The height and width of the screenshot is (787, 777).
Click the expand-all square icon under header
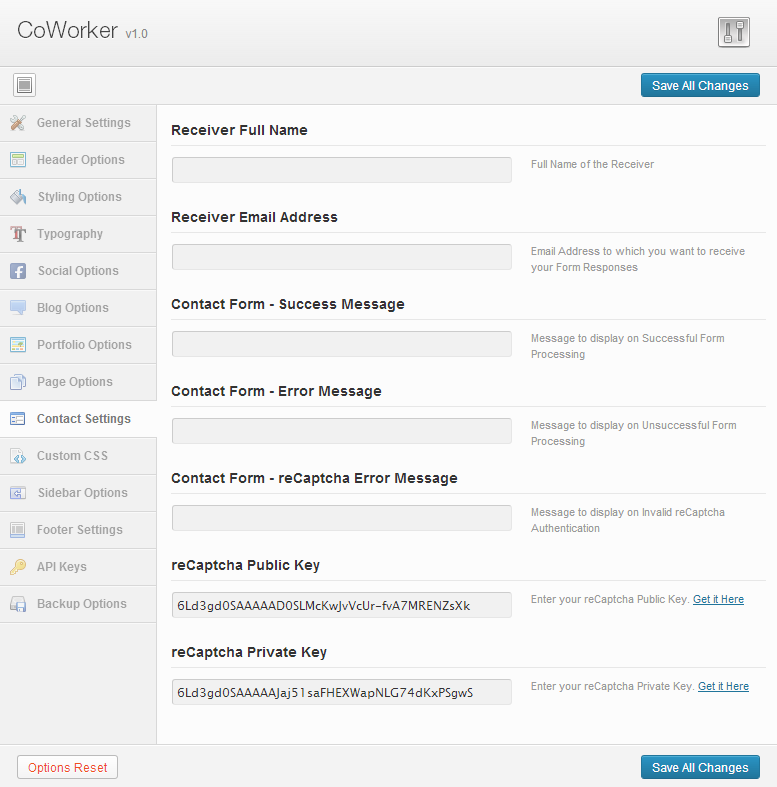25,85
